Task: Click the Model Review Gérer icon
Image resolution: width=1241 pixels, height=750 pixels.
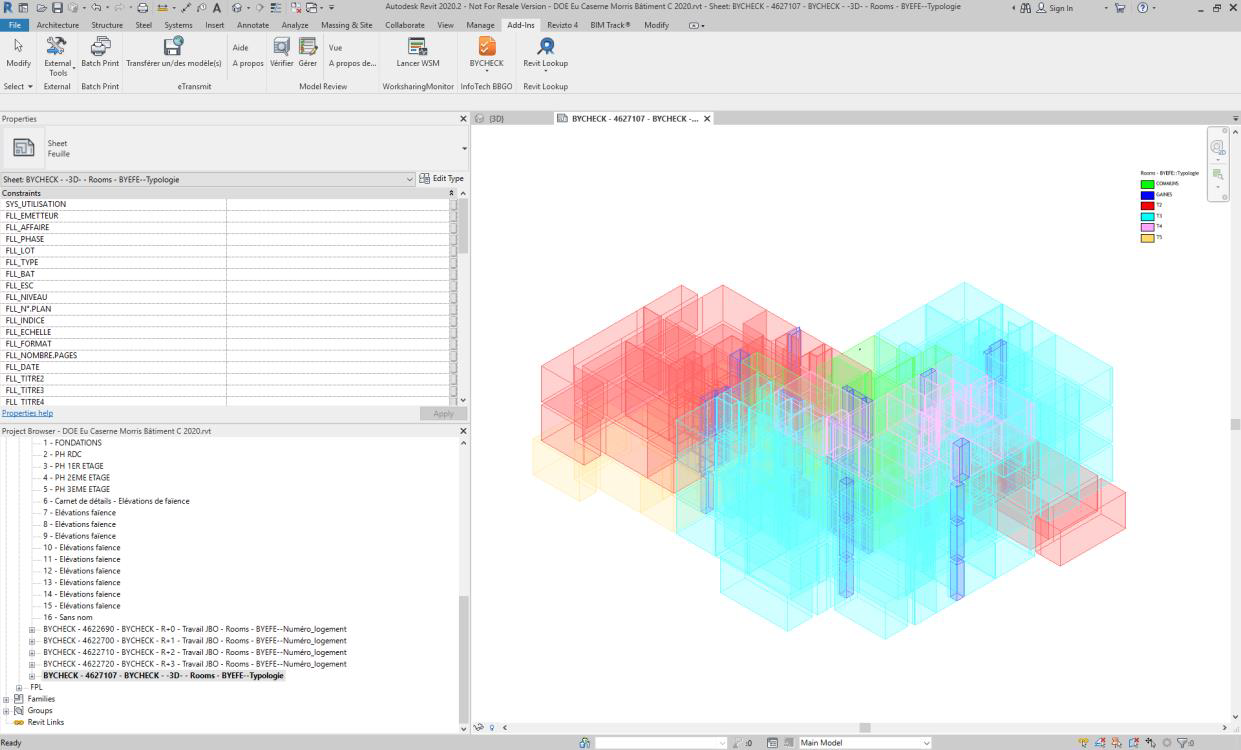Action: (x=307, y=48)
